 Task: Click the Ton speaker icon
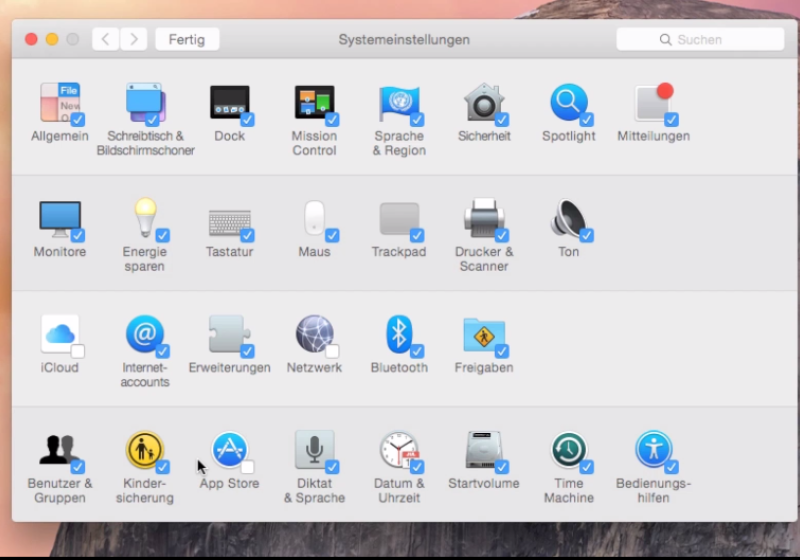(568, 218)
